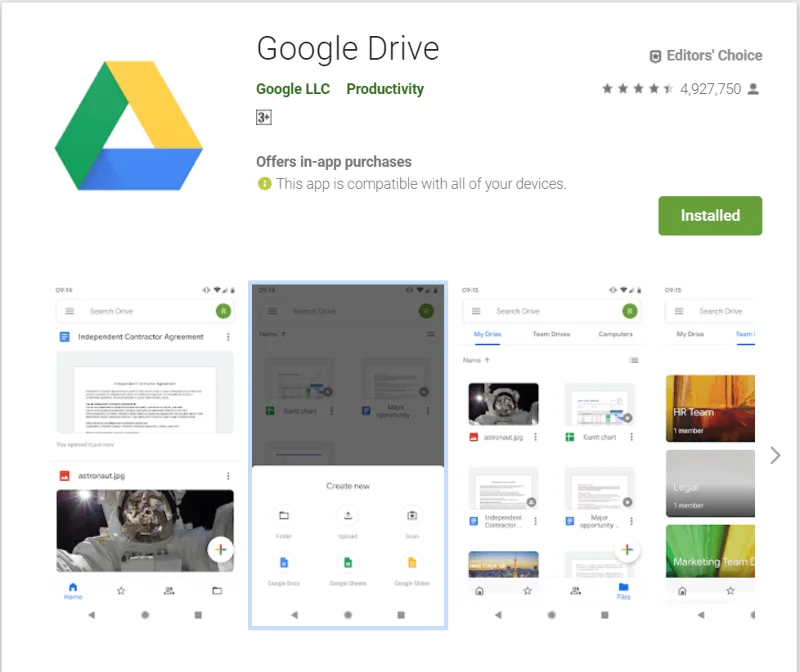Open the 'Create new' menu screenshot

coord(348,454)
